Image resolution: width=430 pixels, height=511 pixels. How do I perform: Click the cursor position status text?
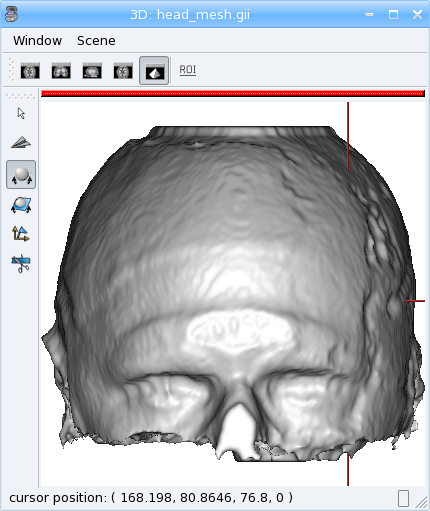(151, 497)
